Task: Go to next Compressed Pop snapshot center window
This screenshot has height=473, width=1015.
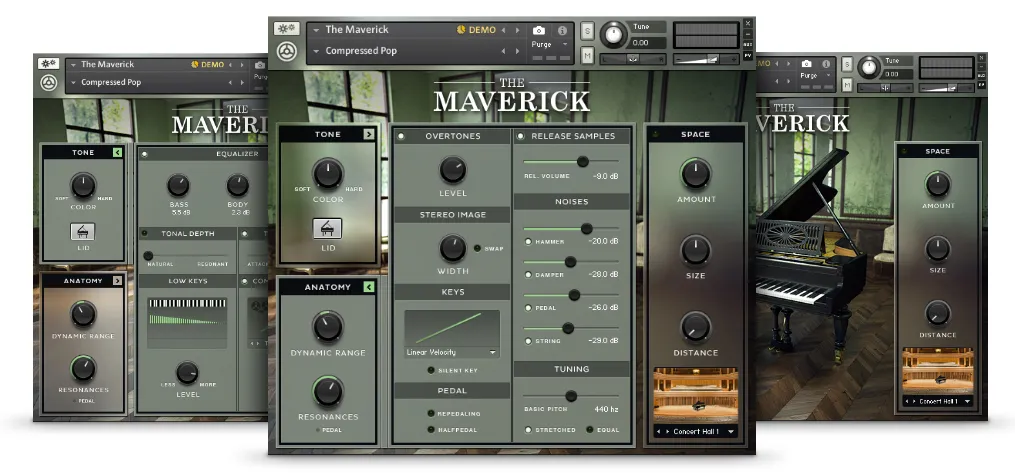Action: 517,51
